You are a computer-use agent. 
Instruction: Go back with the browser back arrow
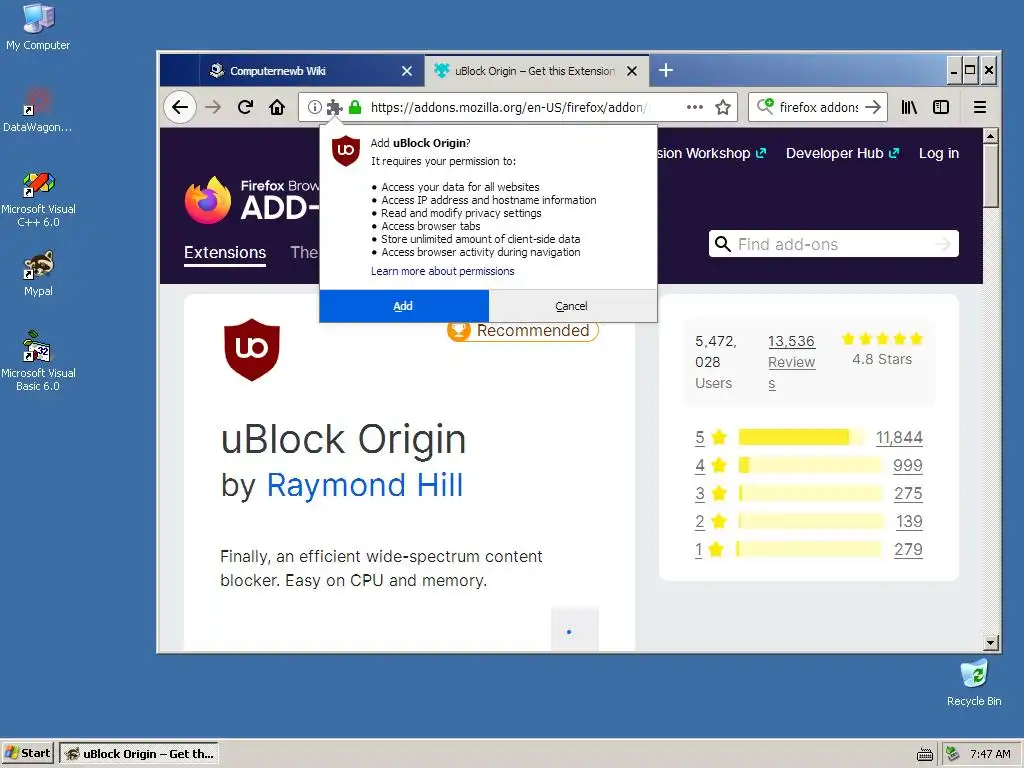(x=180, y=107)
